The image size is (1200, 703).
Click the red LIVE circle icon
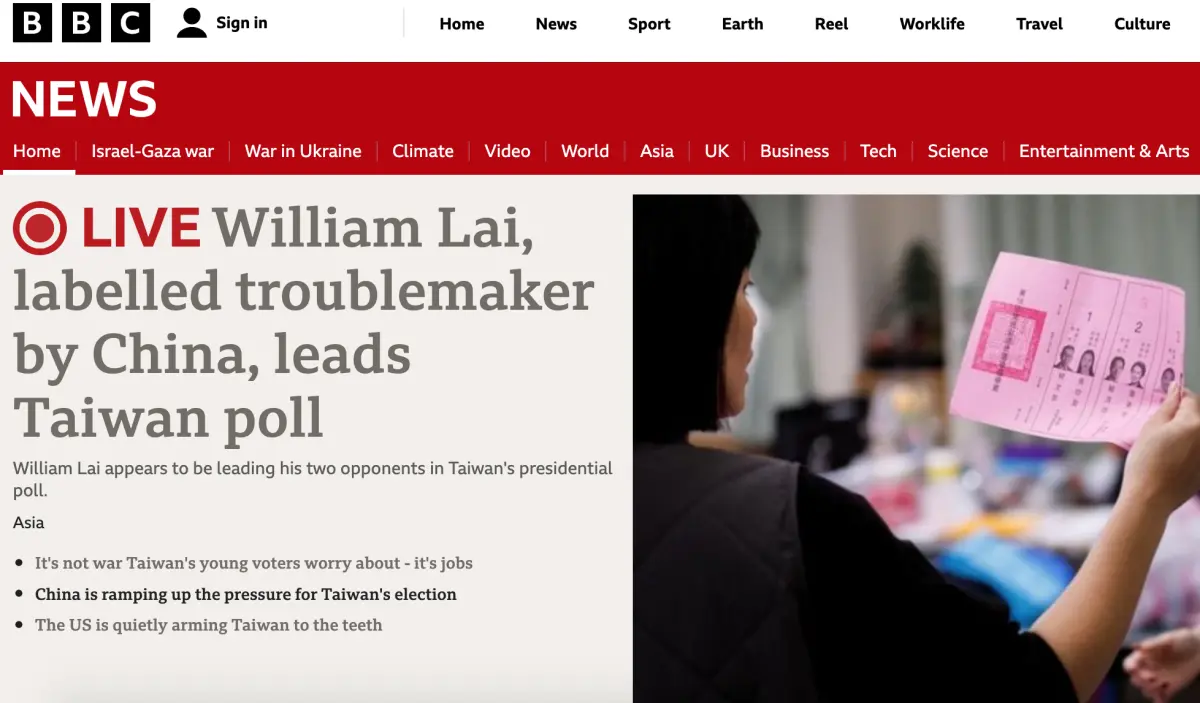40,228
